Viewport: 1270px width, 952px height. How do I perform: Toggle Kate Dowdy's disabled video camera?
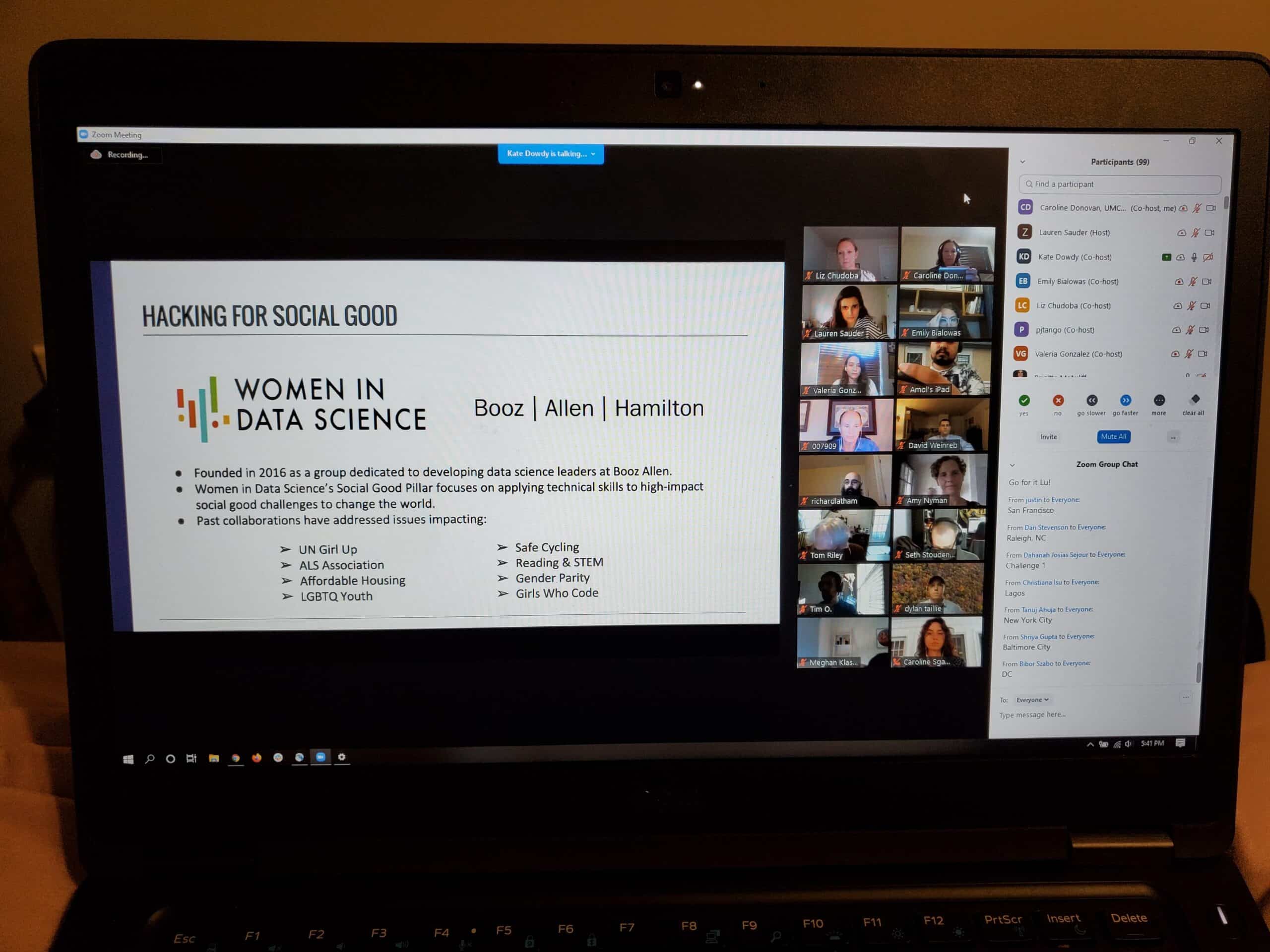point(1208,257)
